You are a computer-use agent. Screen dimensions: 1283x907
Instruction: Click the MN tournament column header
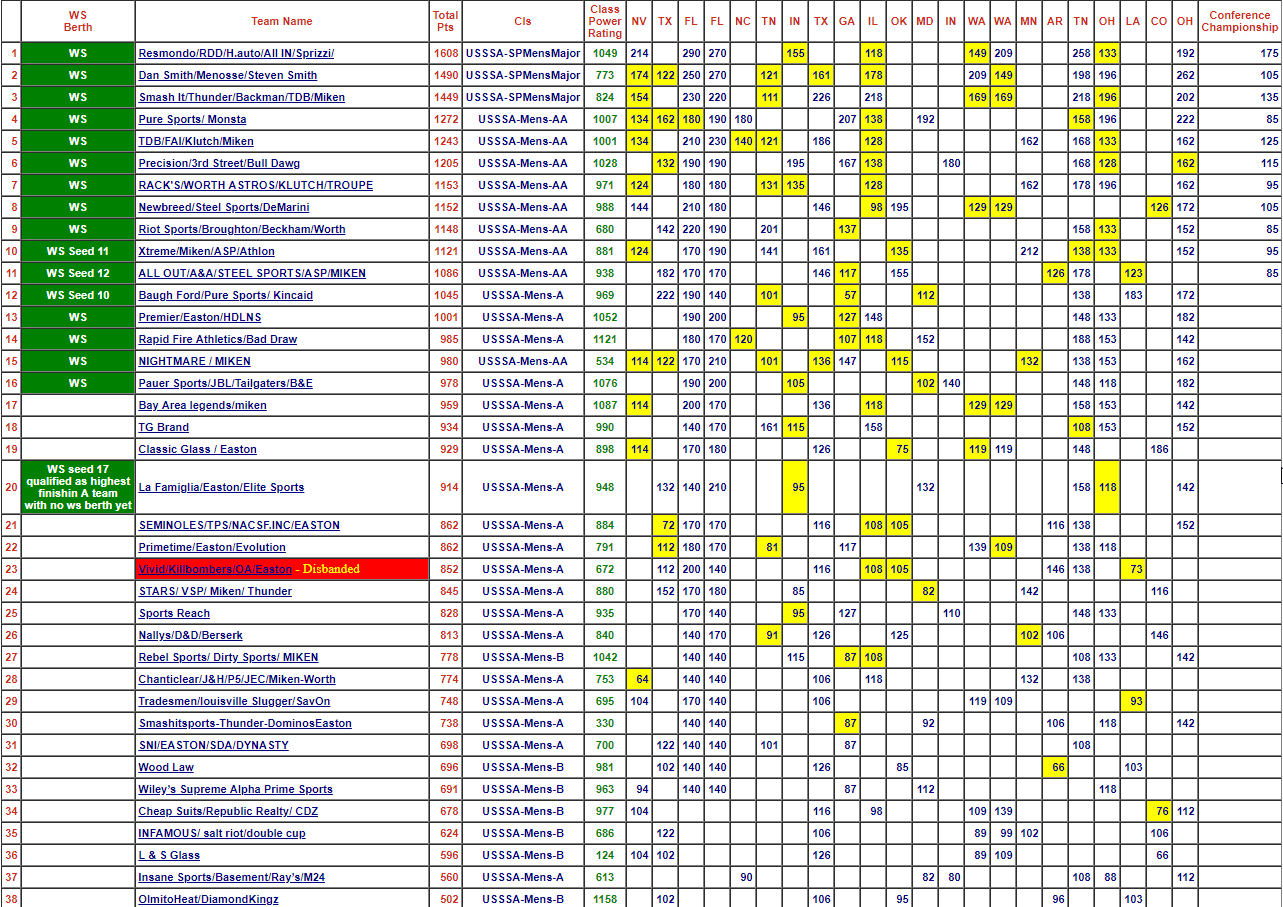pos(1029,21)
